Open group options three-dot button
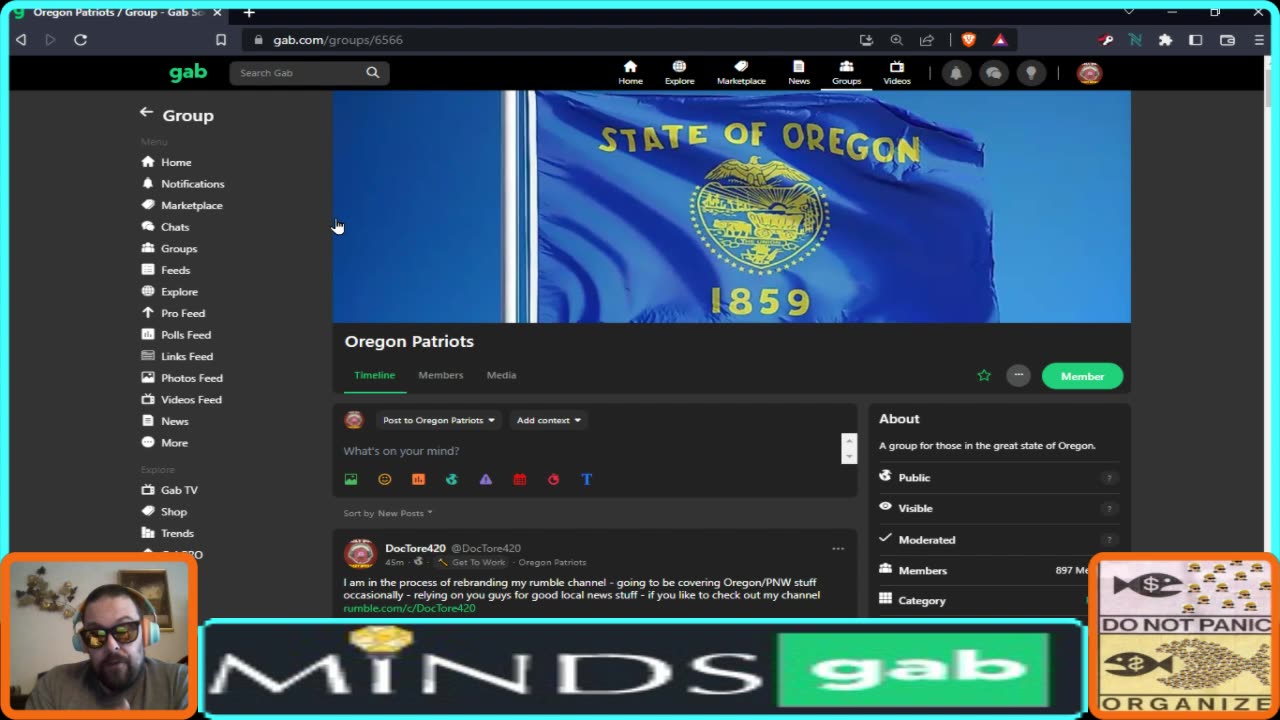The width and height of the screenshot is (1280, 720). (x=1018, y=375)
